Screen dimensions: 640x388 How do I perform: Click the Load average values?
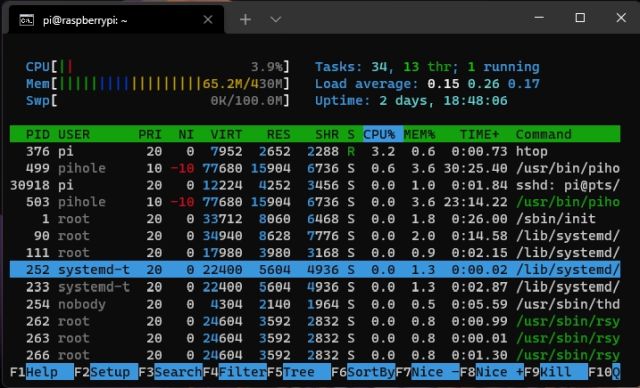pos(483,84)
